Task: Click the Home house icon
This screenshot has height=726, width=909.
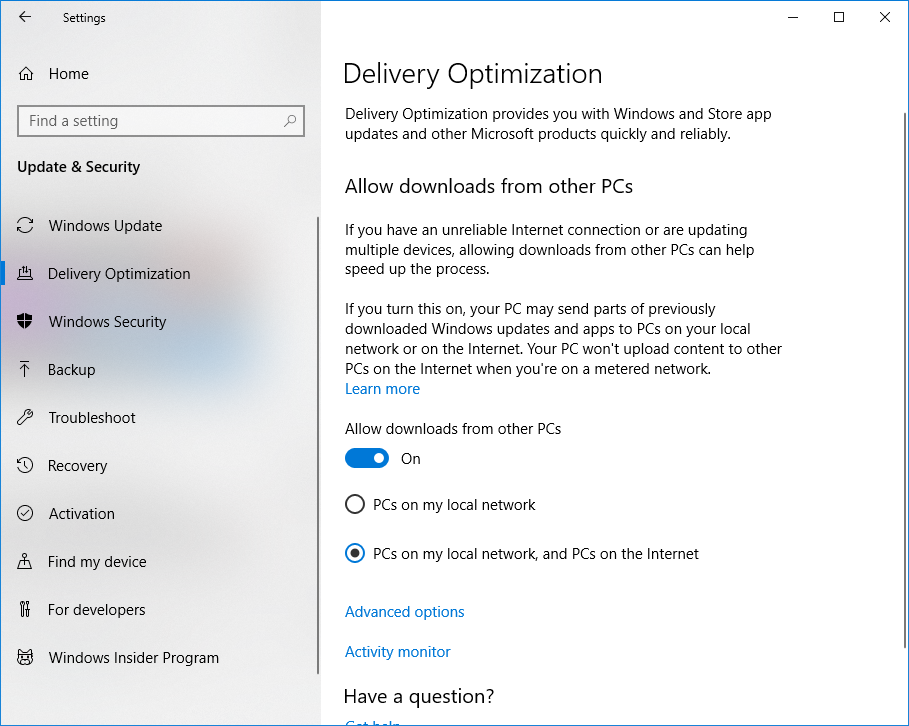Action: tap(26, 74)
